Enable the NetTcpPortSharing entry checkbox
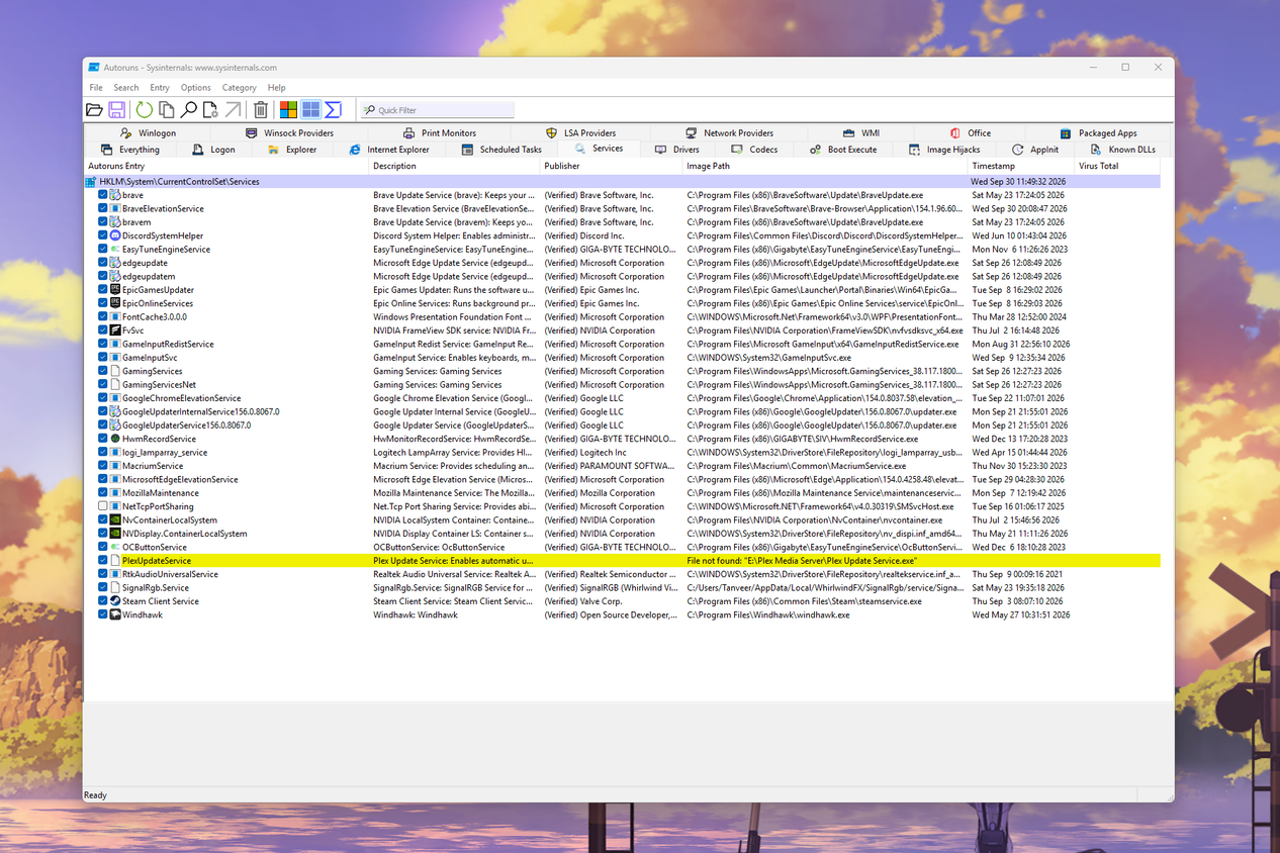The image size is (1280, 853). pos(103,506)
